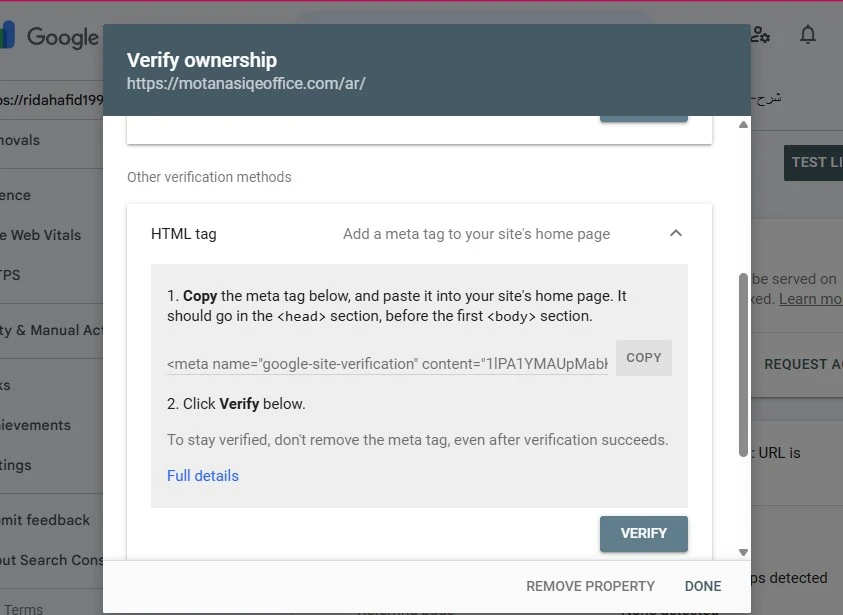
Task: Click the dialog scrollbar up arrow
Action: [x=743, y=125]
